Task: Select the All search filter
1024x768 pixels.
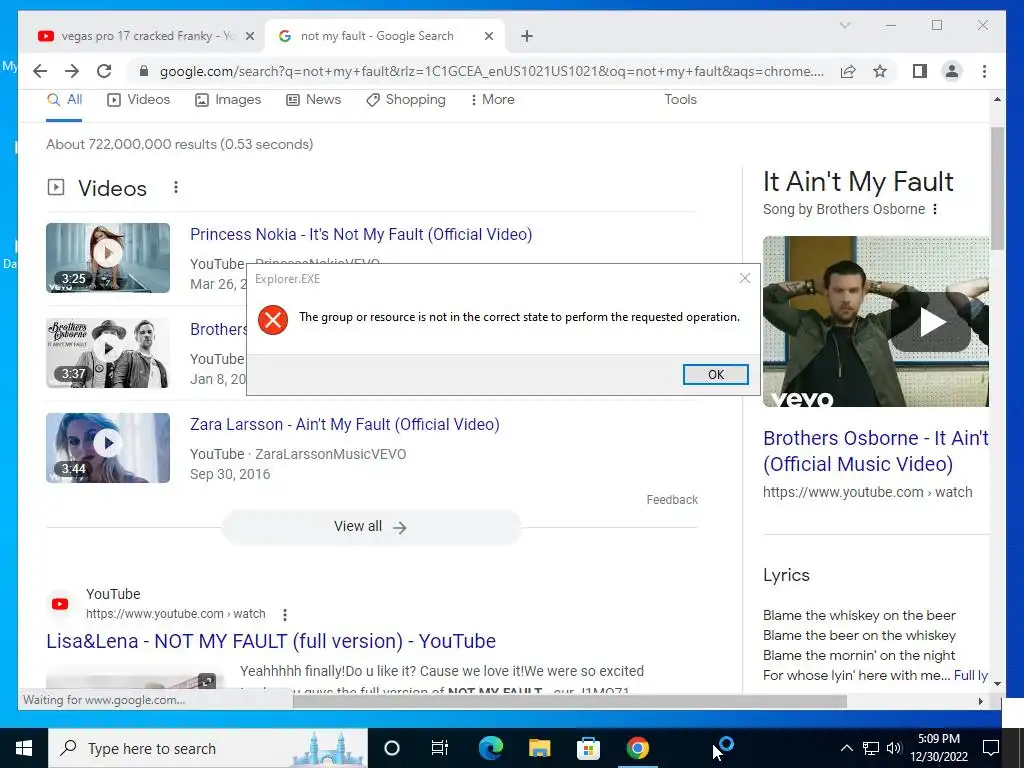Action: tap(65, 100)
